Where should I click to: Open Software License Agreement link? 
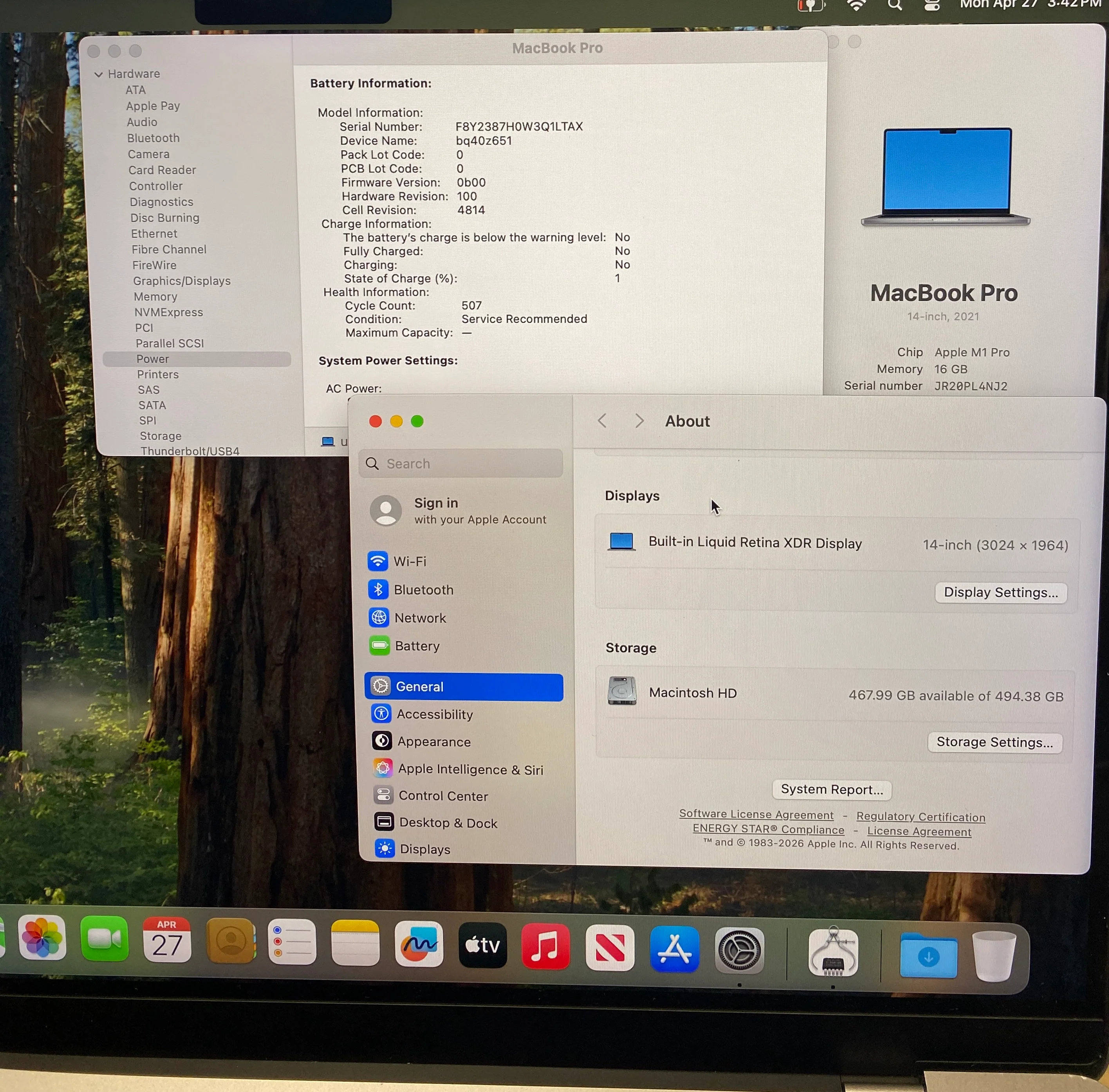[756, 814]
